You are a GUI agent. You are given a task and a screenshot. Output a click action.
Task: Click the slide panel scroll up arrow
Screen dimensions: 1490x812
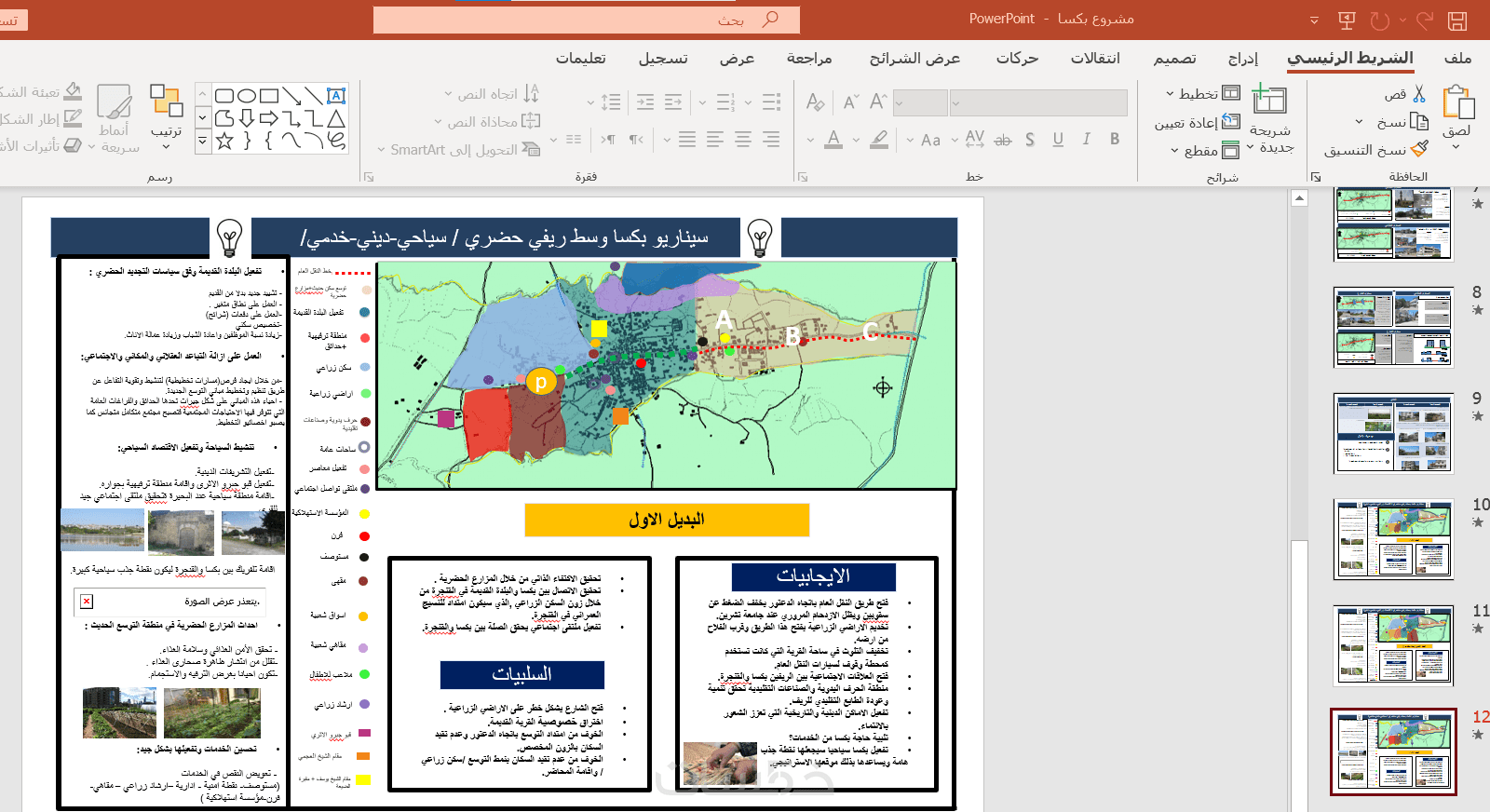coord(1299,198)
